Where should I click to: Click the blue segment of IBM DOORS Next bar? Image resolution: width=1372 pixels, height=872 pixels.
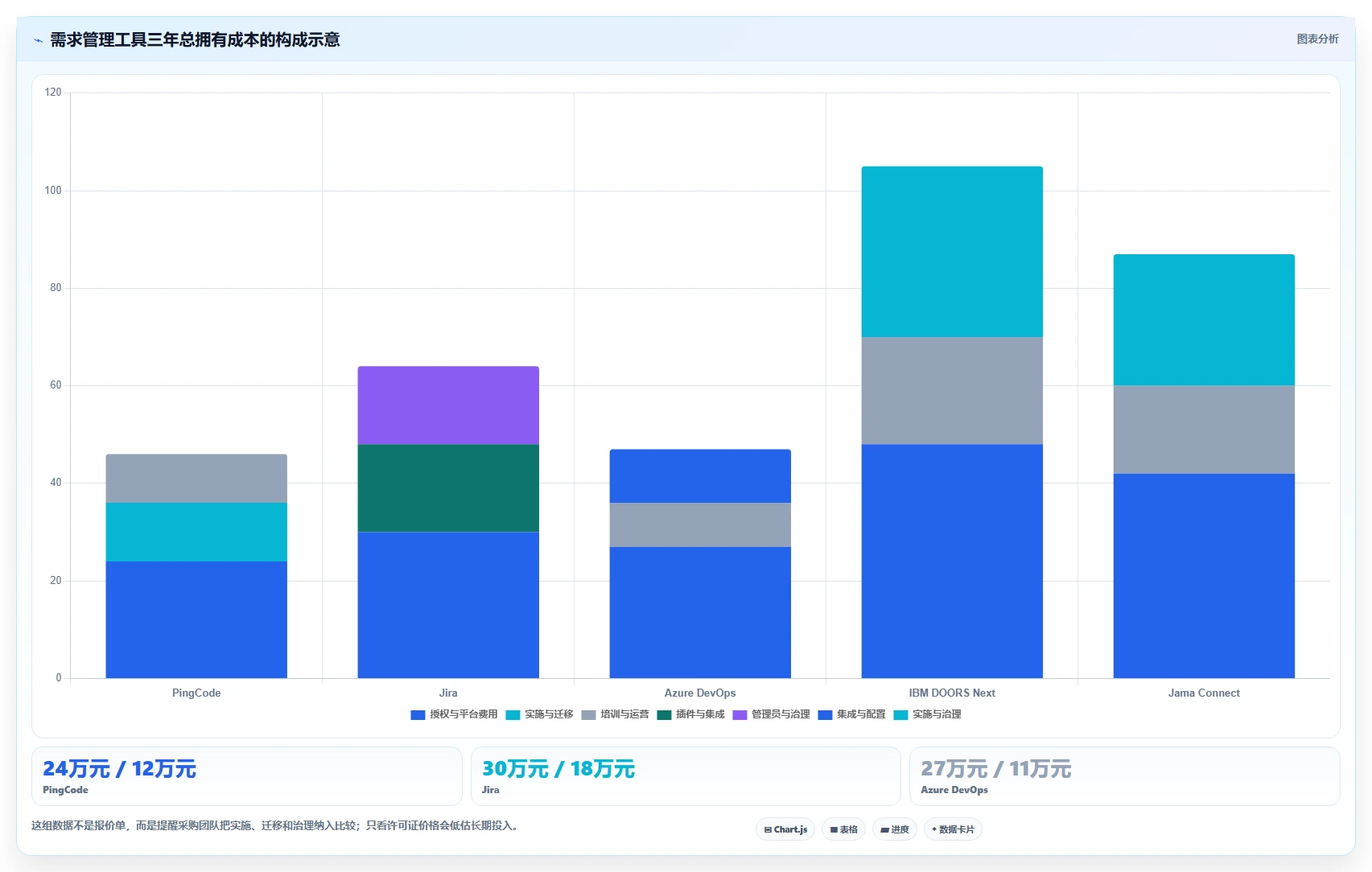tap(952, 561)
